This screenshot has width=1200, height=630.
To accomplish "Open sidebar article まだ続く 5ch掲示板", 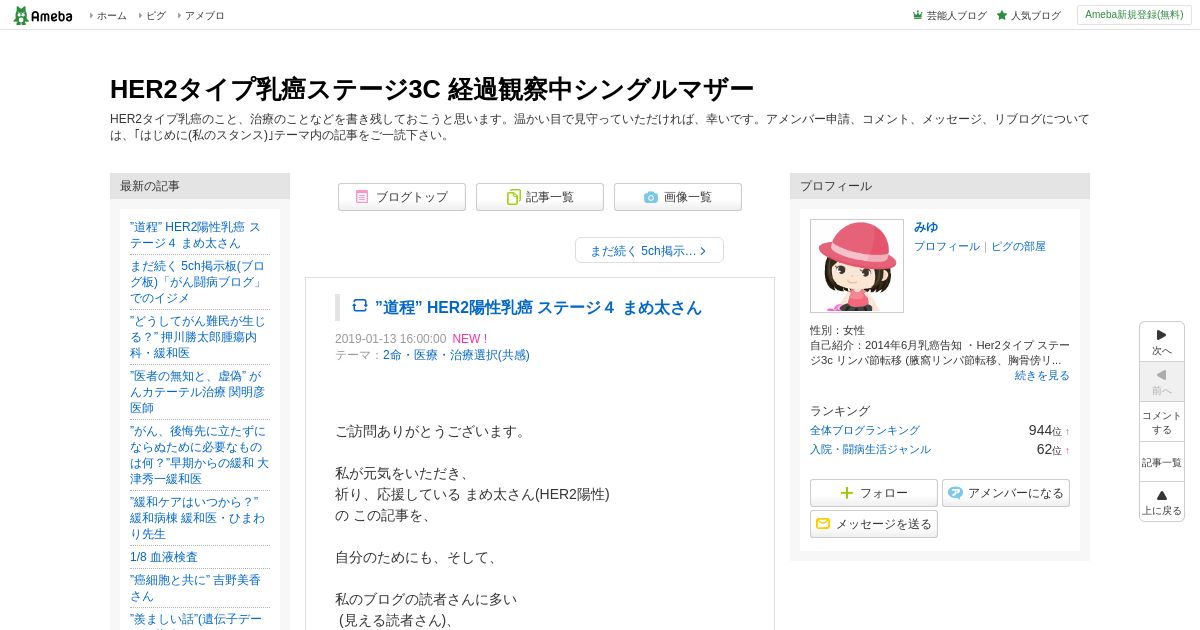I will (197, 282).
